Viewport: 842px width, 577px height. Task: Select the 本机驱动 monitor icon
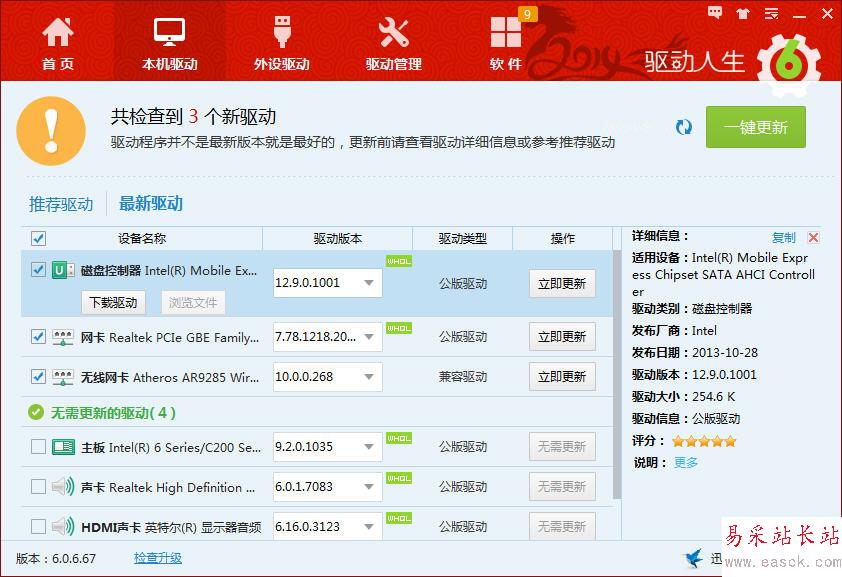pyautogui.click(x=169, y=32)
